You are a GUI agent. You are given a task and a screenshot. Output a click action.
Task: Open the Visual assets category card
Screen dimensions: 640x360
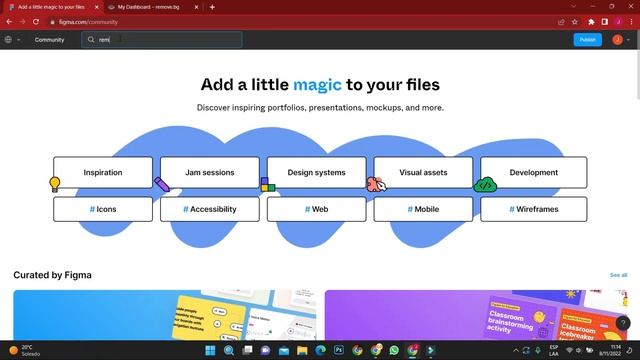(423, 172)
